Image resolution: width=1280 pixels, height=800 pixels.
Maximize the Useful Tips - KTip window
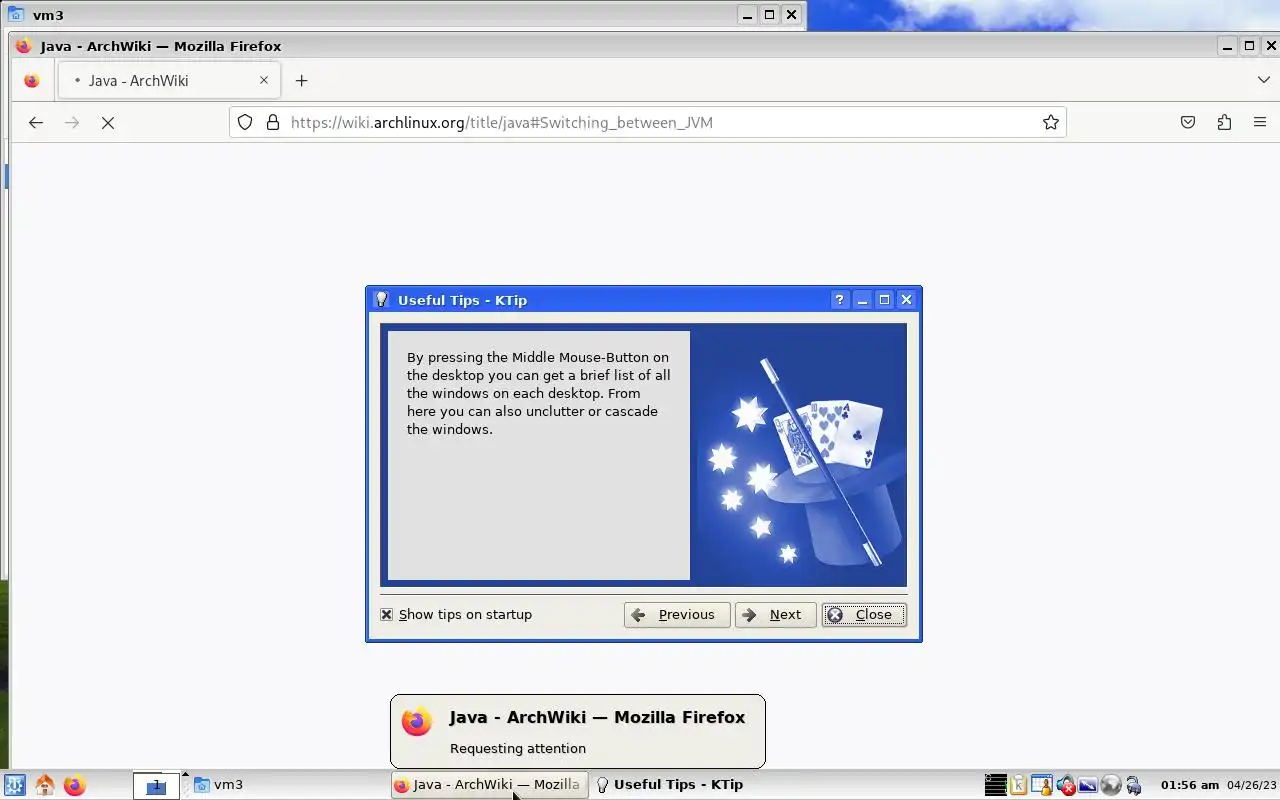[x=884, y=299]
